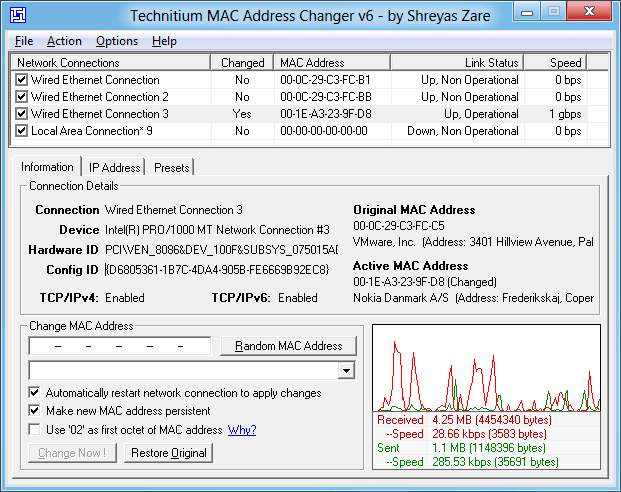
Task: Click the 'Down, Non Operational' status cell
Action: [x=463, y=131]
